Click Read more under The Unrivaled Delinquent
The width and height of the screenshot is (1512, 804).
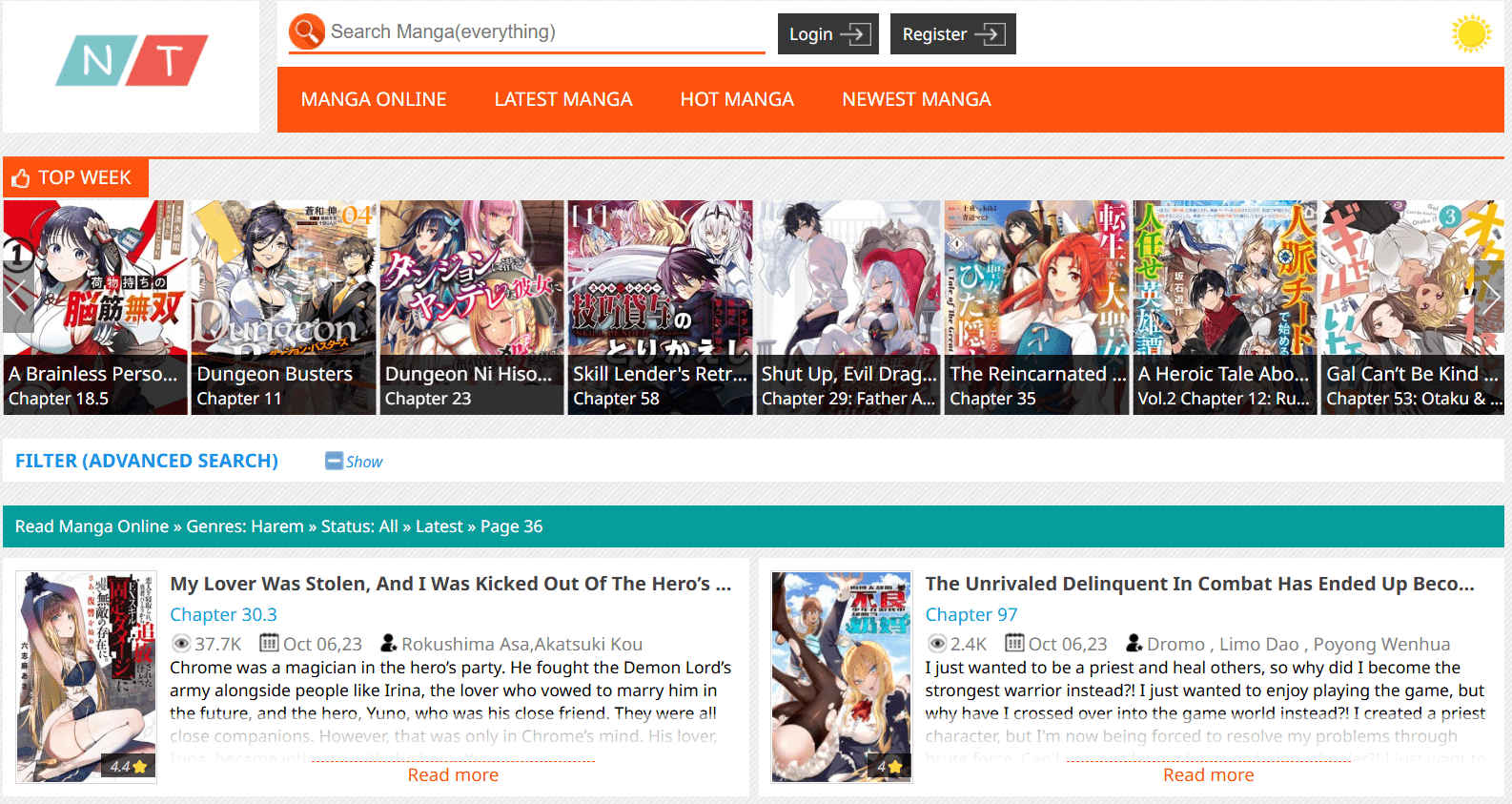click(1208, 775)
